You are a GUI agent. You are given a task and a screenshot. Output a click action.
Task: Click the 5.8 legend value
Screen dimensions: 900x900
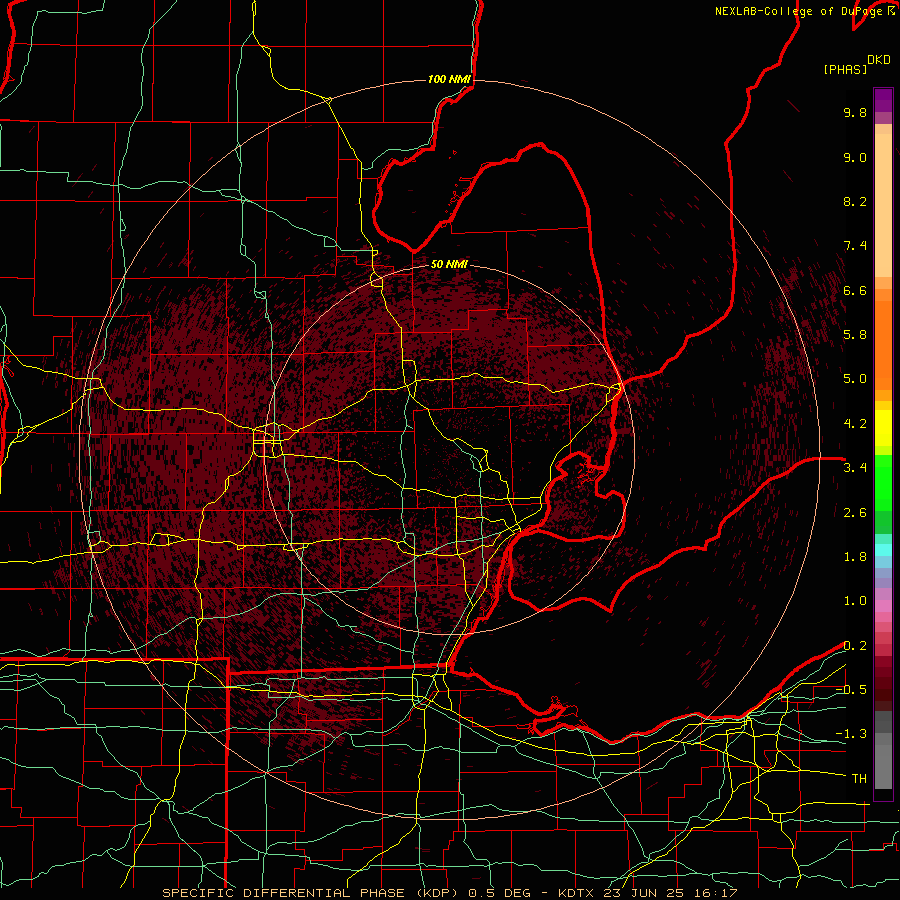point(855,335)
